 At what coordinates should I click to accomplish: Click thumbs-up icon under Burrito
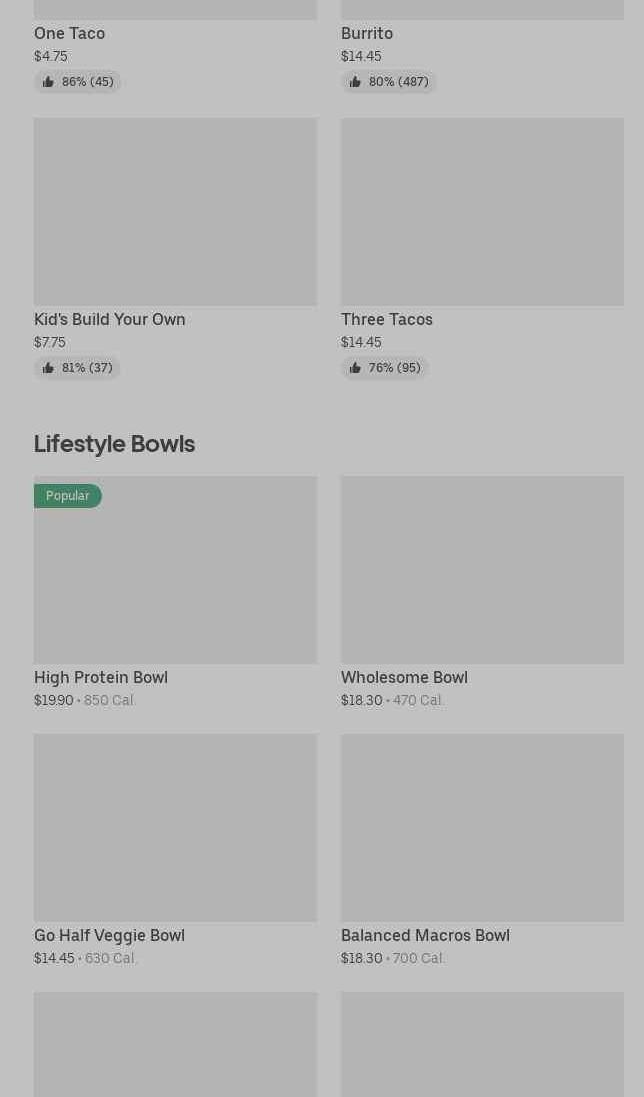click(355, 82)
